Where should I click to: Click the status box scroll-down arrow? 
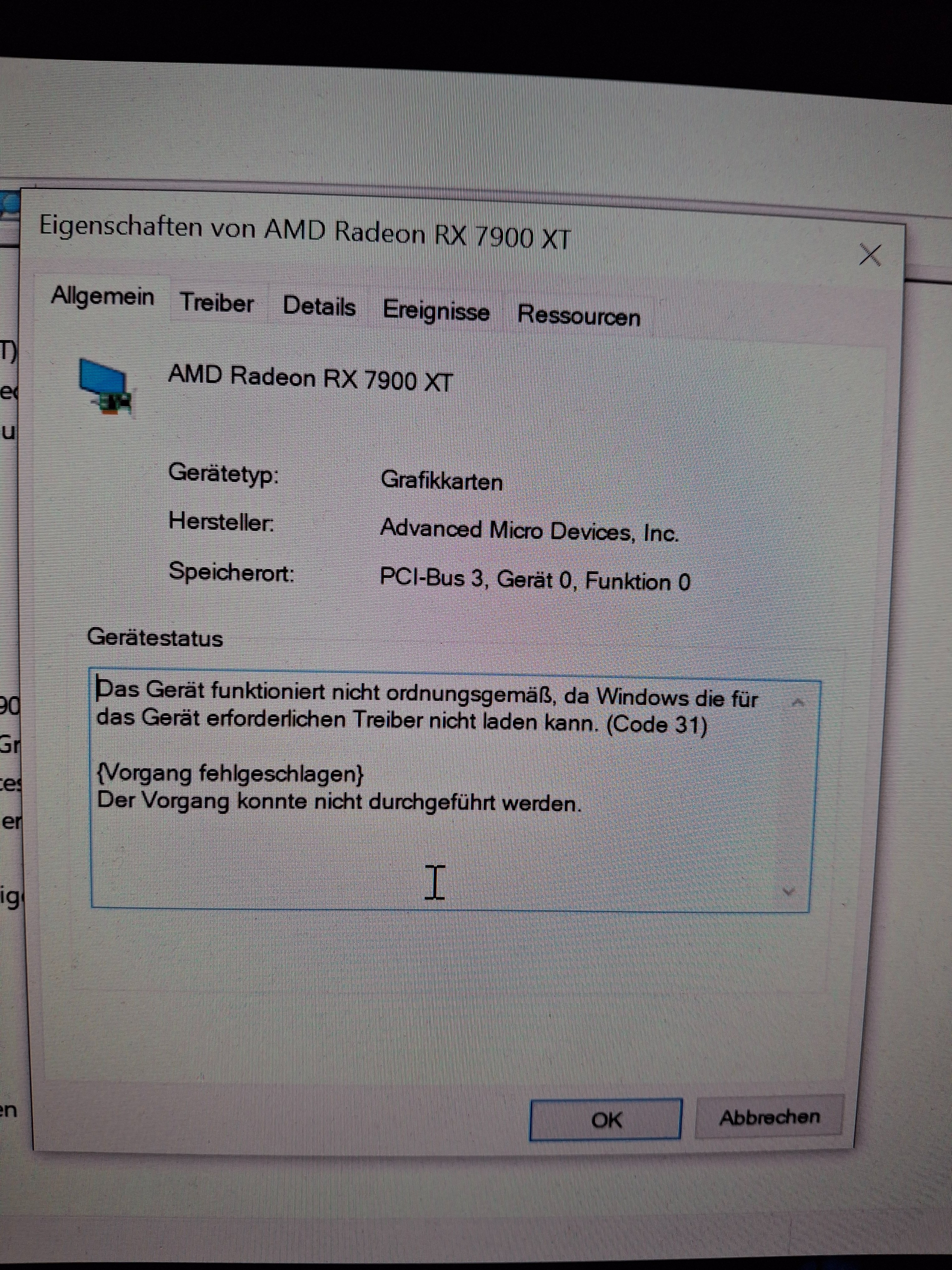pyautogui.click(x=789, y=891)
